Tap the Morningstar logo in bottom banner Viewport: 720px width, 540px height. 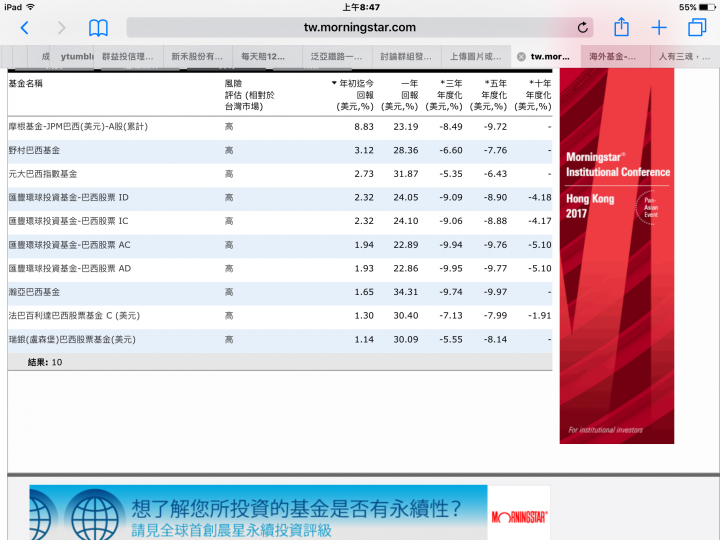519,518
